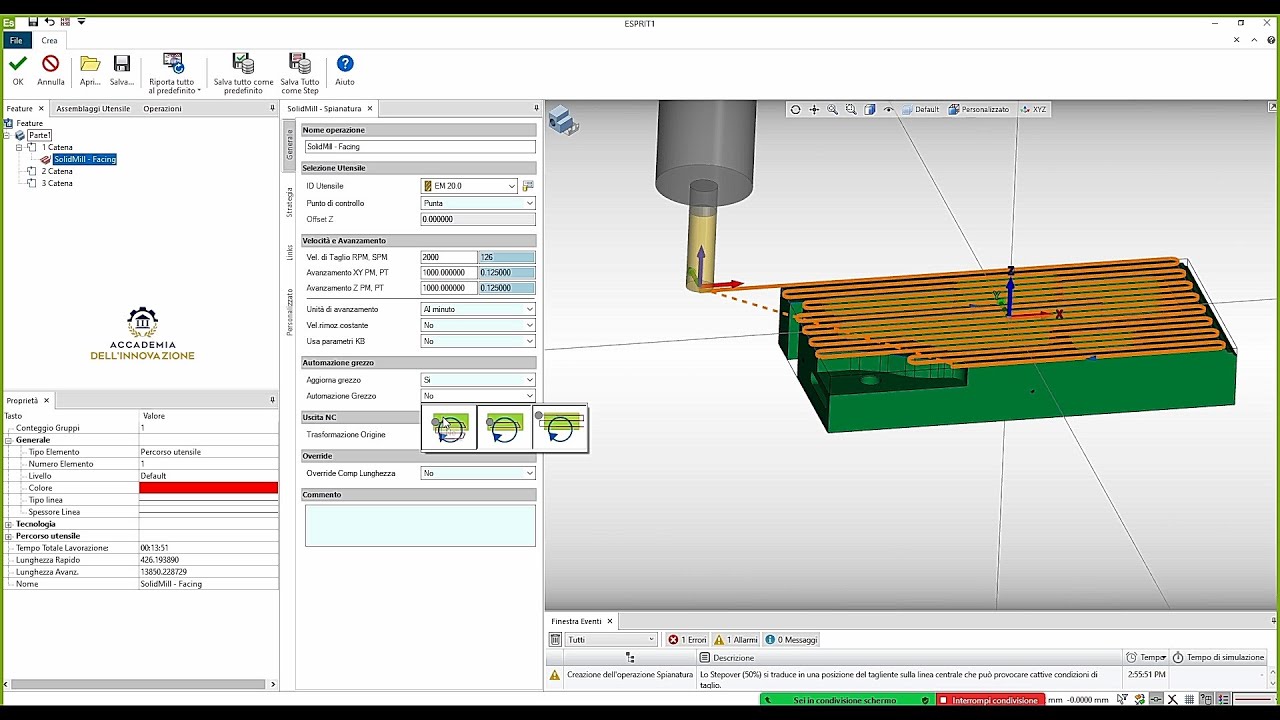This screenshot has height=720, width=1280.
Task: Collapse the Parte1 root node
Action: 7,135
